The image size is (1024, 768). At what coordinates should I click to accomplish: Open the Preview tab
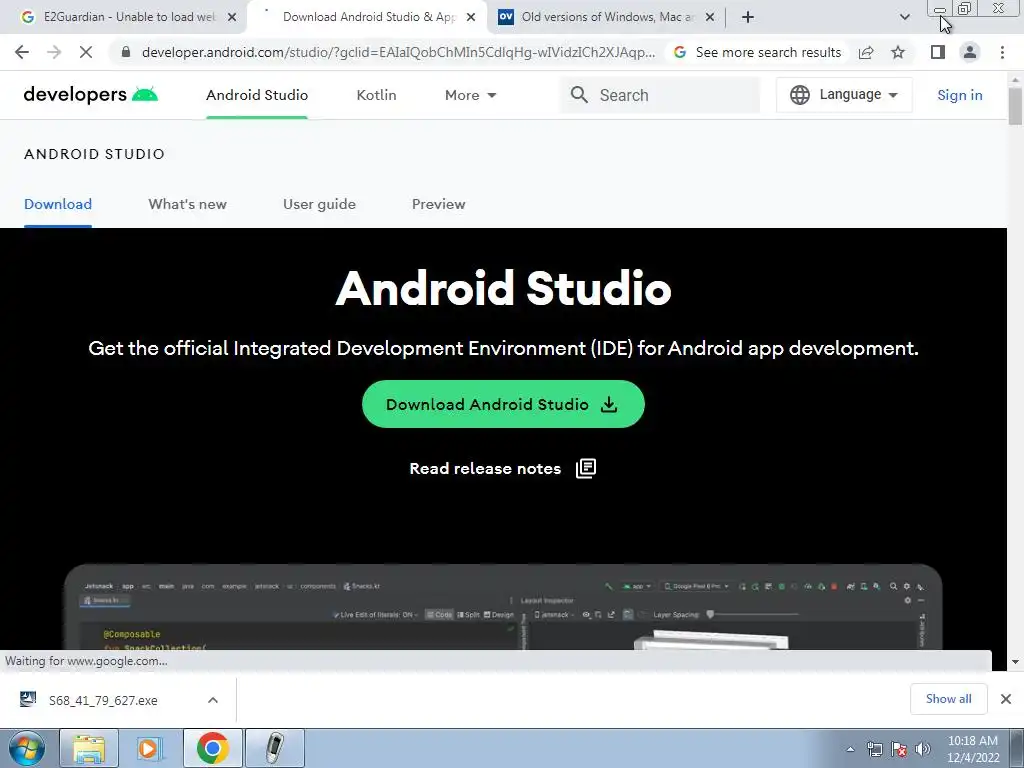(438, 204)
